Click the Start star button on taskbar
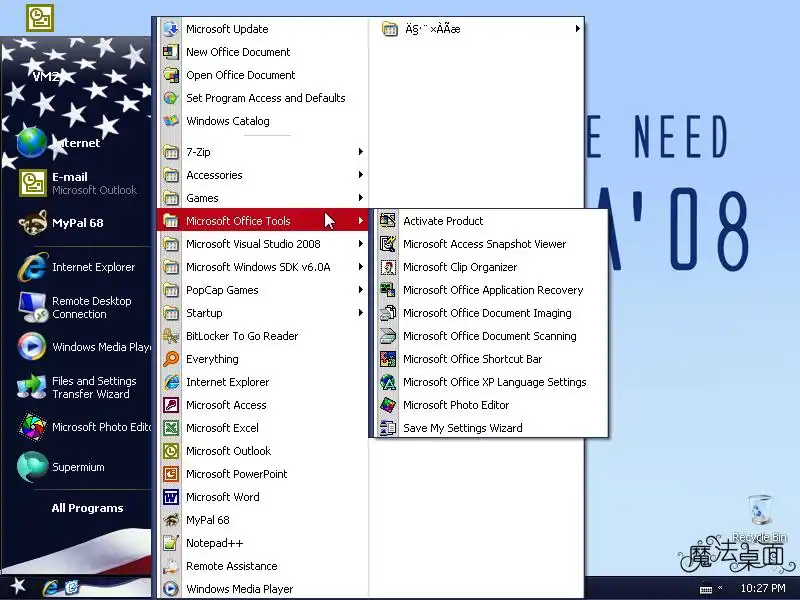This screenshot has height=600, width=800. (18, 586)
